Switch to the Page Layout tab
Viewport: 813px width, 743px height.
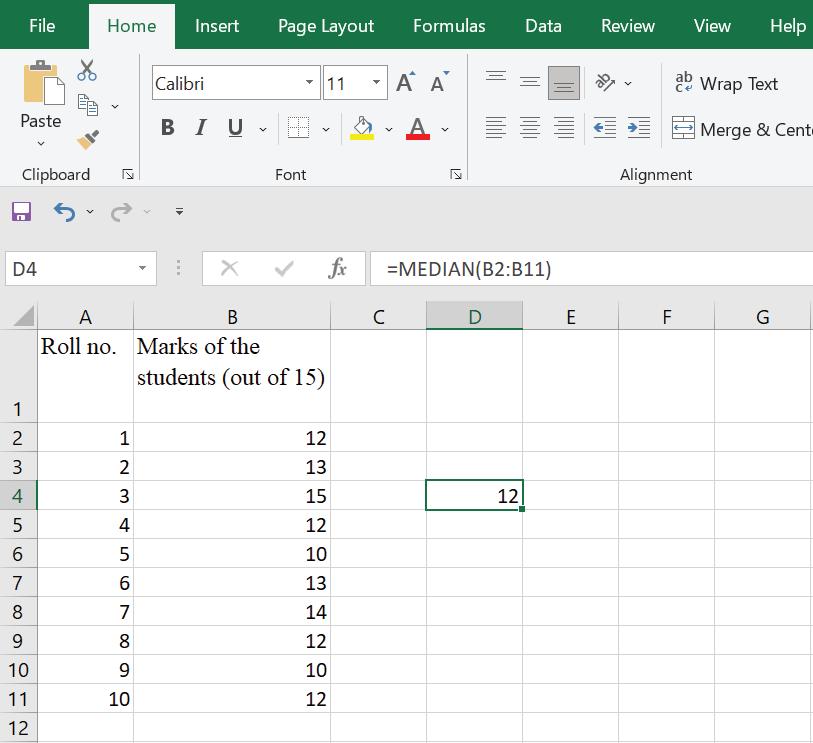326,26
